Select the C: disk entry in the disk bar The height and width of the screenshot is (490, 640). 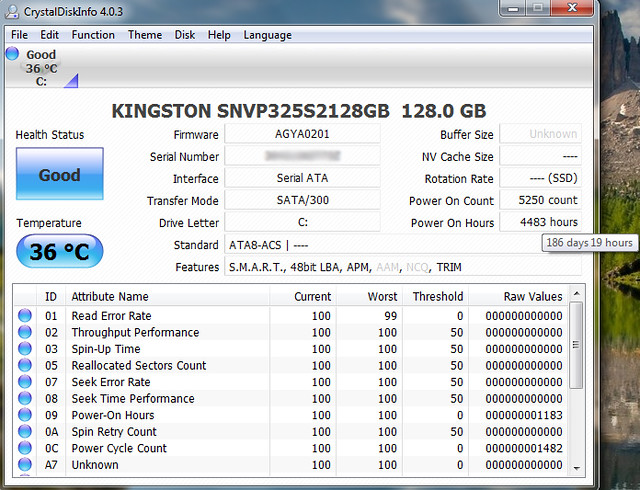click(x=41, y=68)
